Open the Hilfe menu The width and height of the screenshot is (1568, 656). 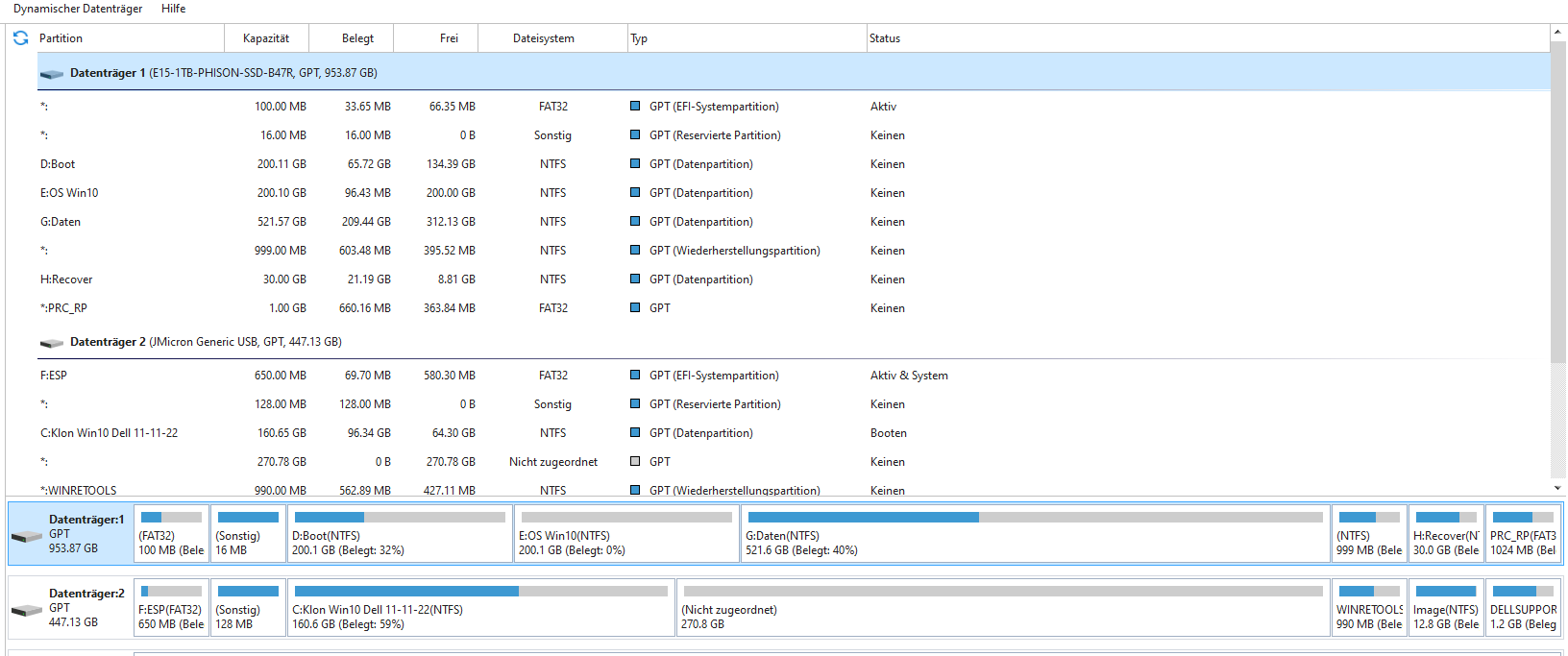174,9
